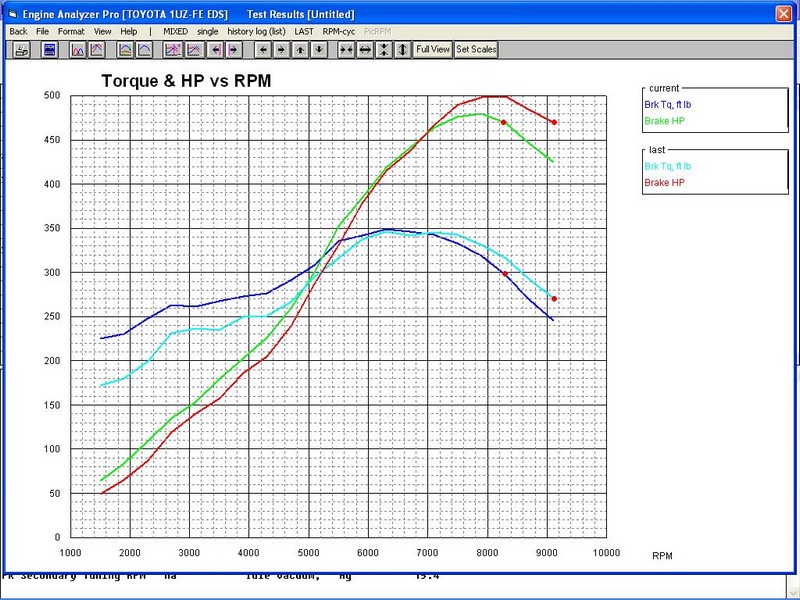Click the printer icon in the toolbar
The image size is (800, 600).
point(21,49)
